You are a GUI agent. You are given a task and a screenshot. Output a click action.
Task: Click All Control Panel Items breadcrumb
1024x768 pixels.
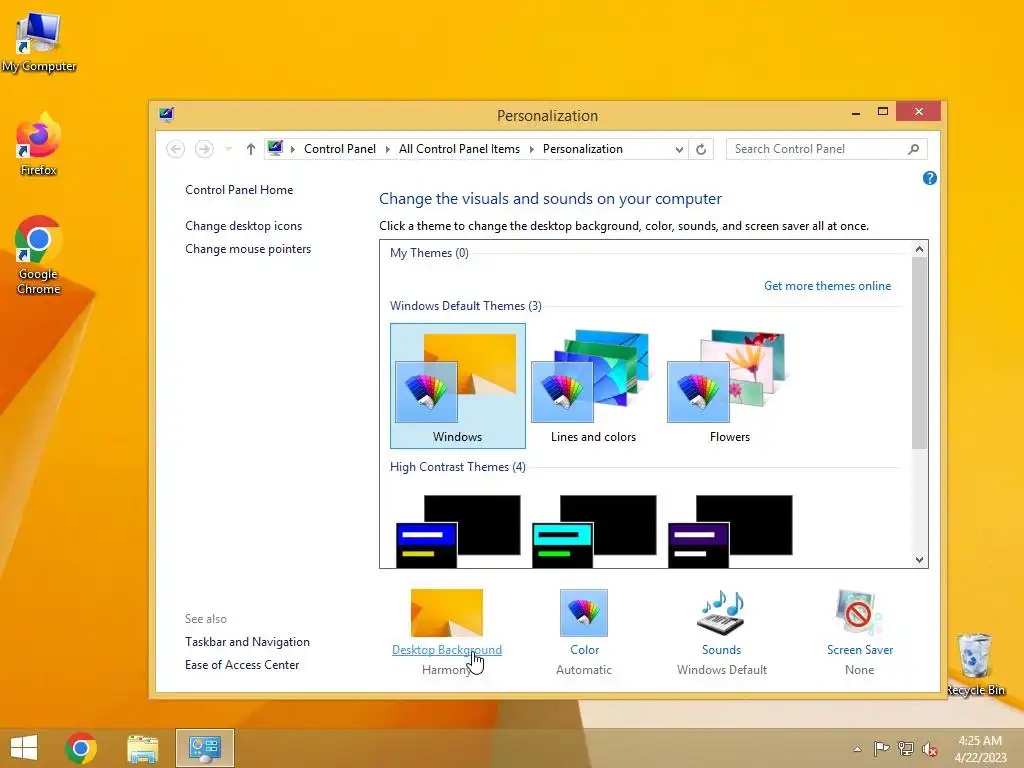click(459, 149)
